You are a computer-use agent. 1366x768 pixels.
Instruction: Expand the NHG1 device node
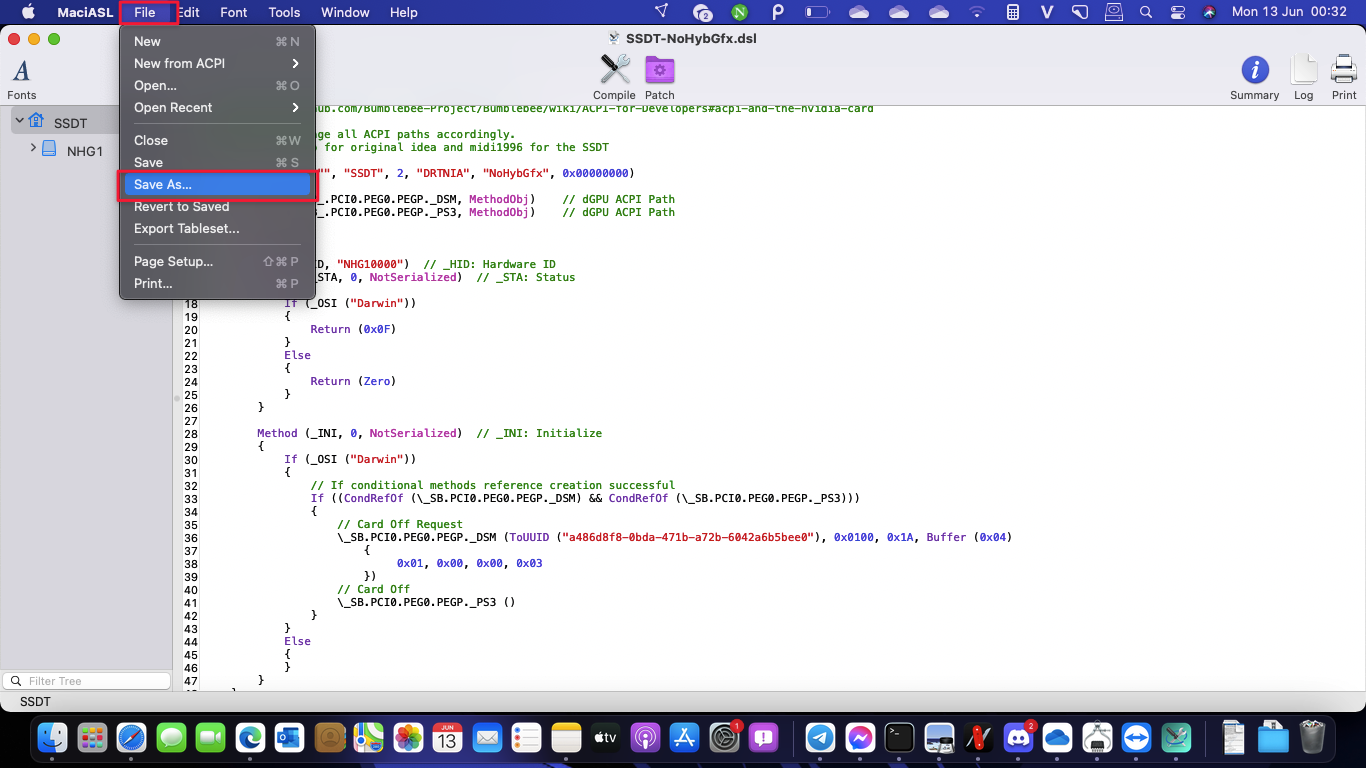coord(33,148)
